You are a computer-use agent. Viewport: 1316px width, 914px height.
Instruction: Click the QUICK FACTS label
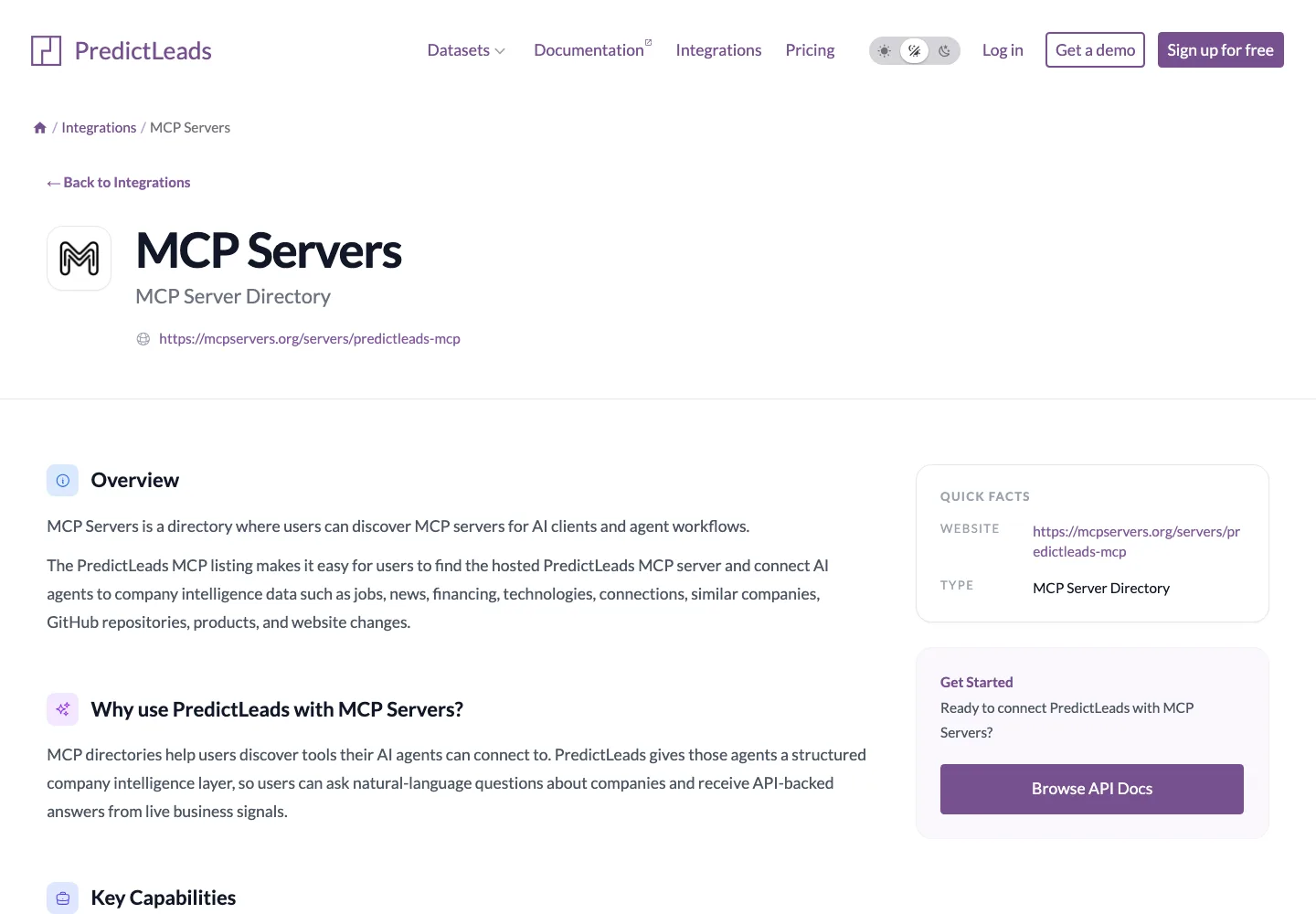tap(985, 496)
